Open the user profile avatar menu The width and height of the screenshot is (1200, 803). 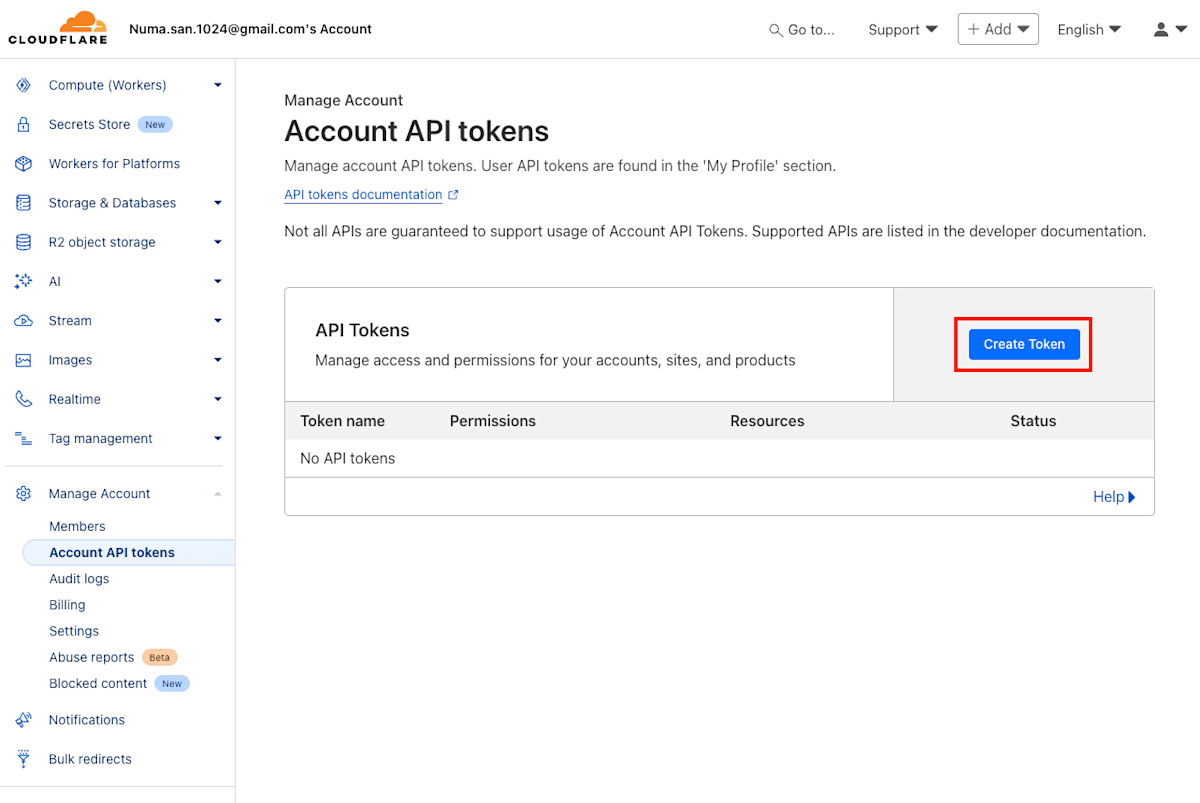[x=1169, y=30]
